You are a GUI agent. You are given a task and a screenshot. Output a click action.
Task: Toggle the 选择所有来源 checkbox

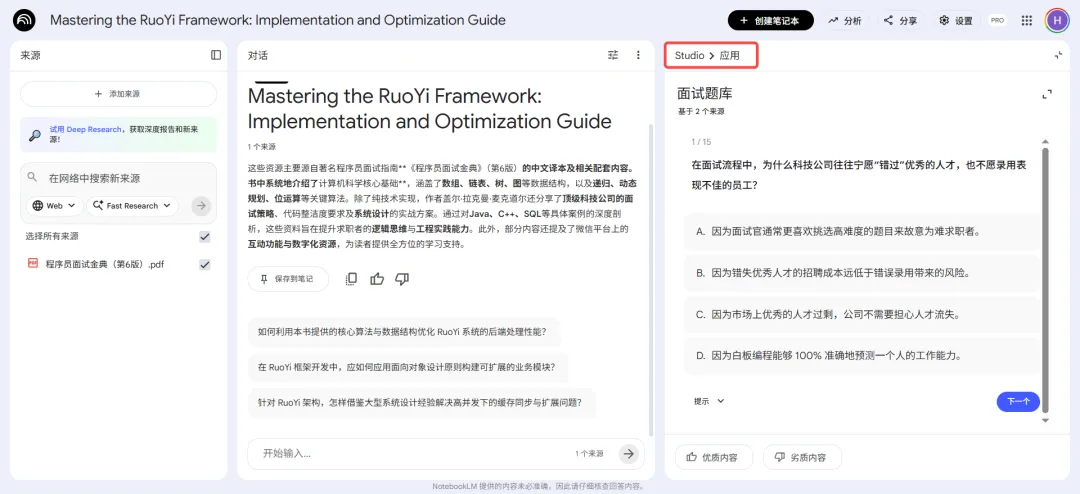(205, 237)
